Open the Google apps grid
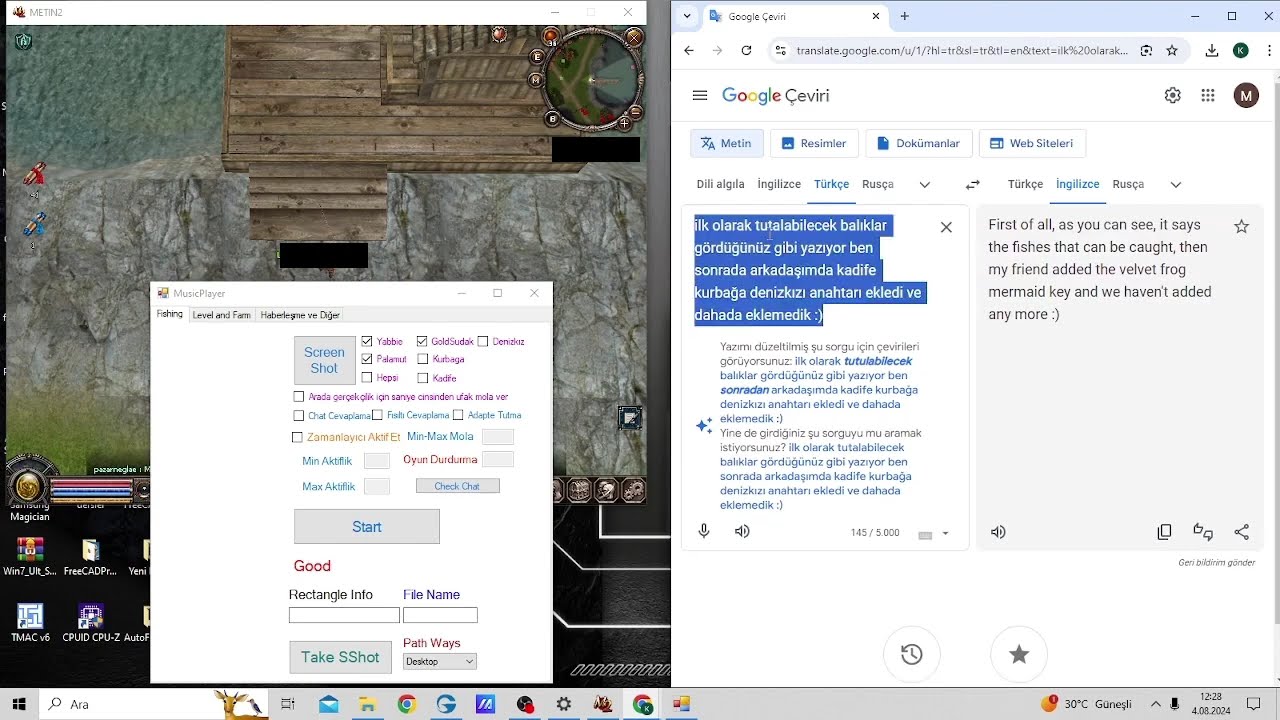Image resolution: width=1280 pixels, height=720 pixels. click(1208, 96)
